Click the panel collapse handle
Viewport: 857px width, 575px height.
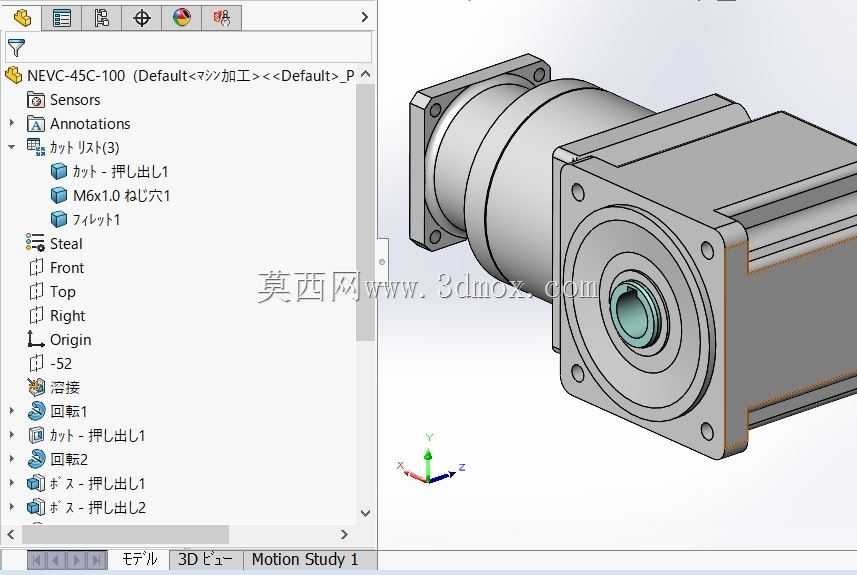point(383,262)
